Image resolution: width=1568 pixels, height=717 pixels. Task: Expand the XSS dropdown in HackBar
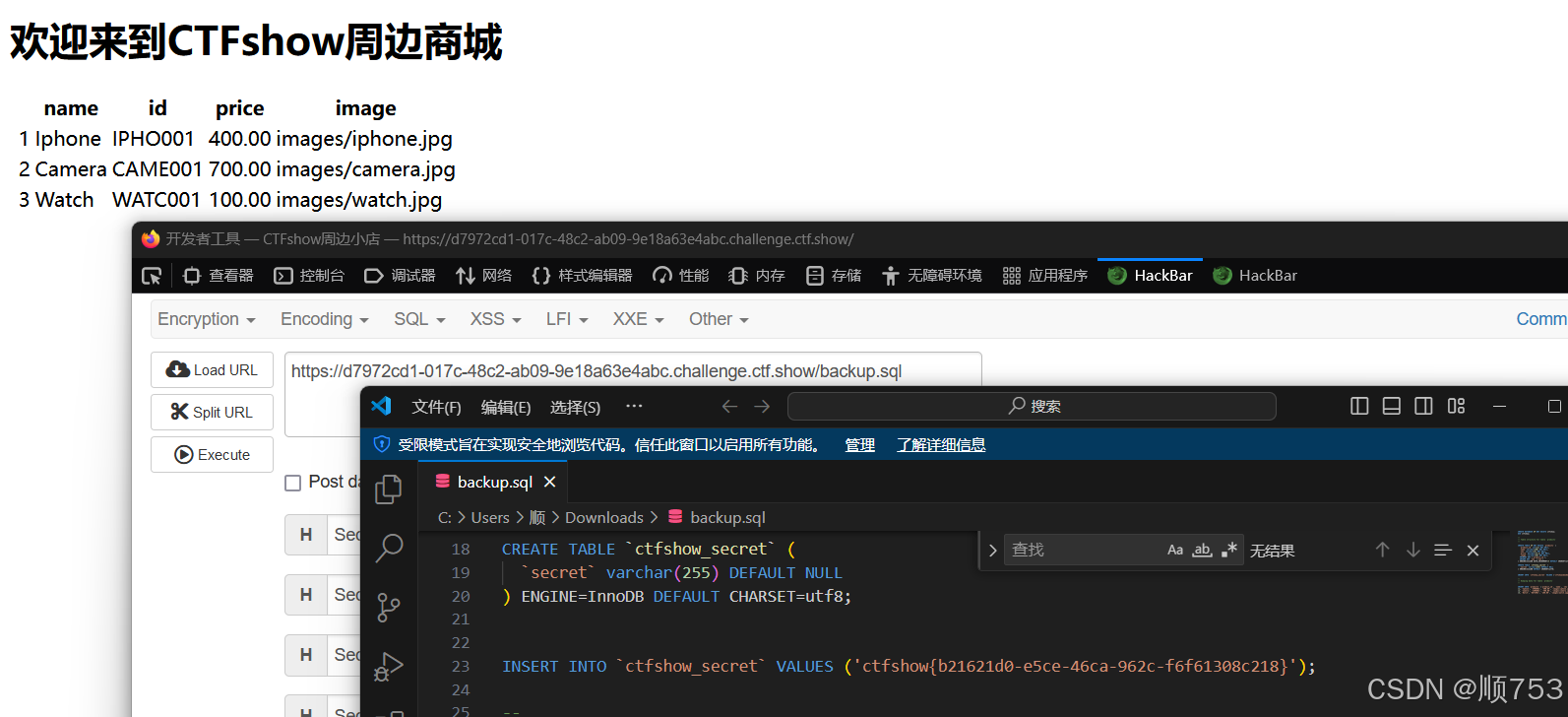click(496, 319)
